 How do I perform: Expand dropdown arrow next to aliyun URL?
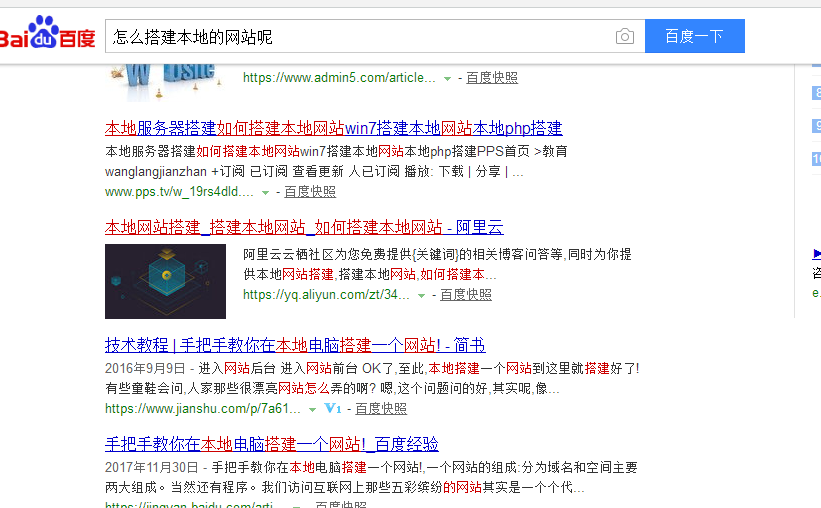click(x=421, y=296)
